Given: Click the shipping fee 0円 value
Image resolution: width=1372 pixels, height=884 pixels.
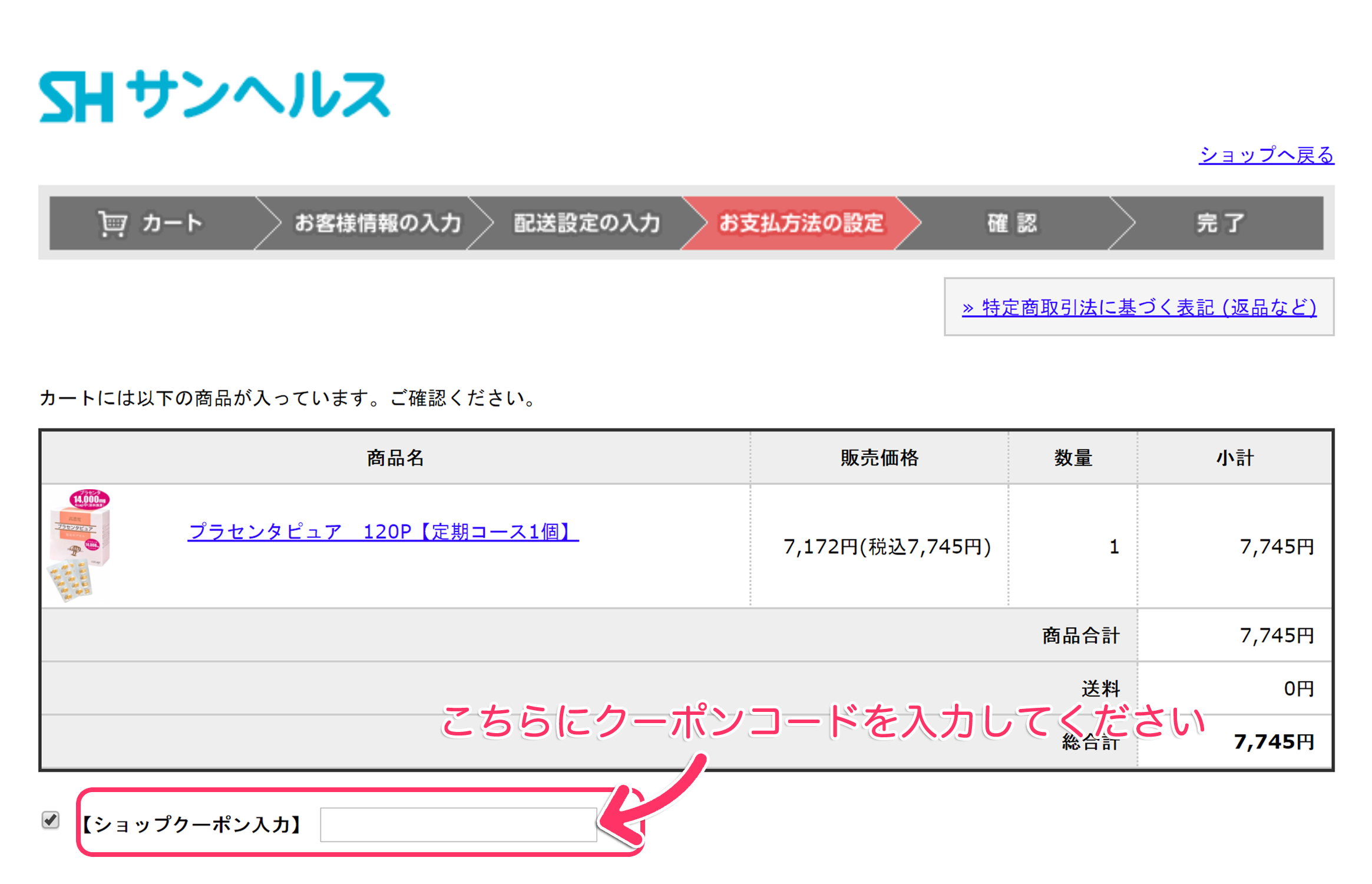Looking at the screenshot, I should [1299, 688].
